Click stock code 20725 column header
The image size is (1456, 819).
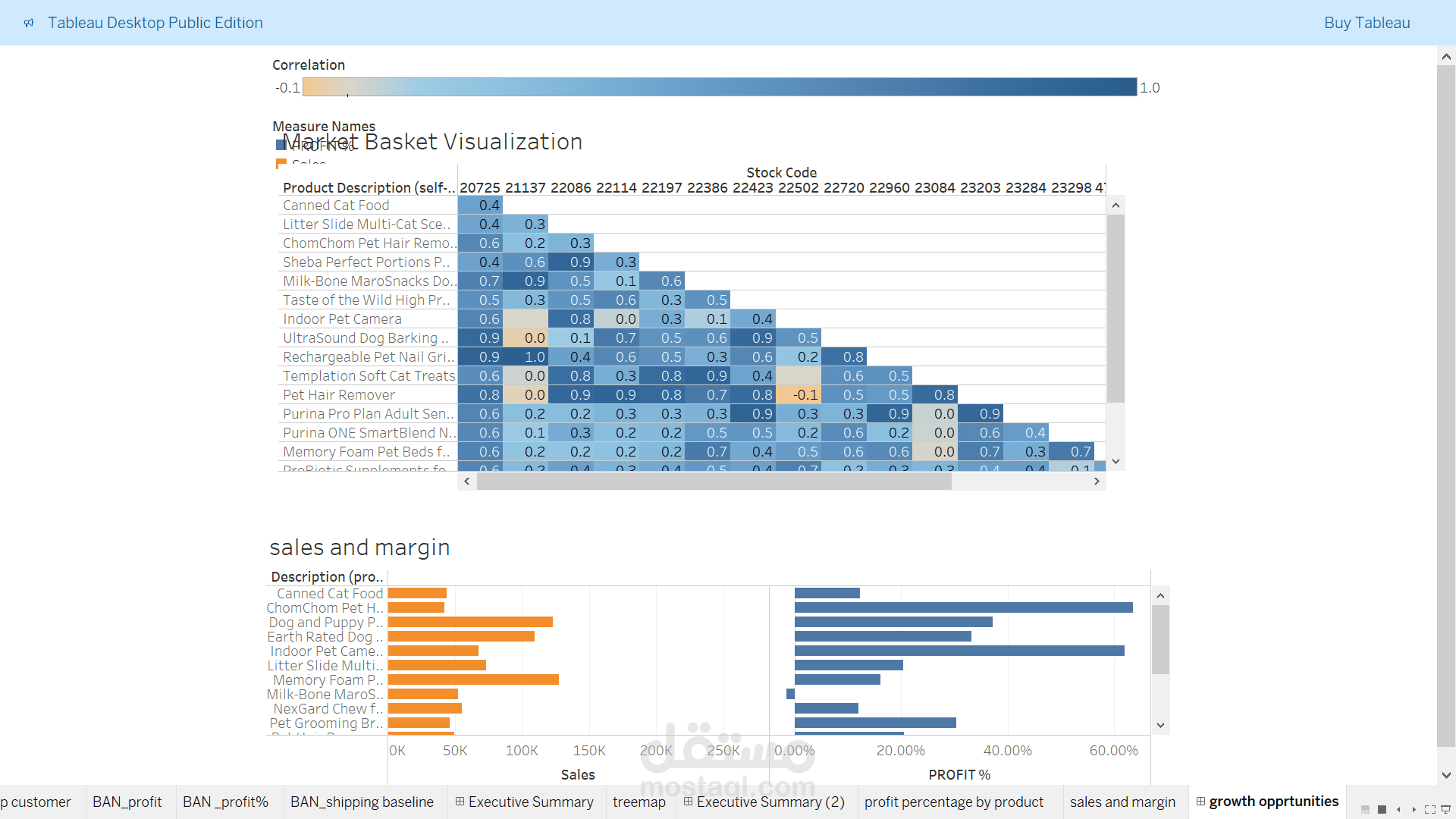(480, 187)
